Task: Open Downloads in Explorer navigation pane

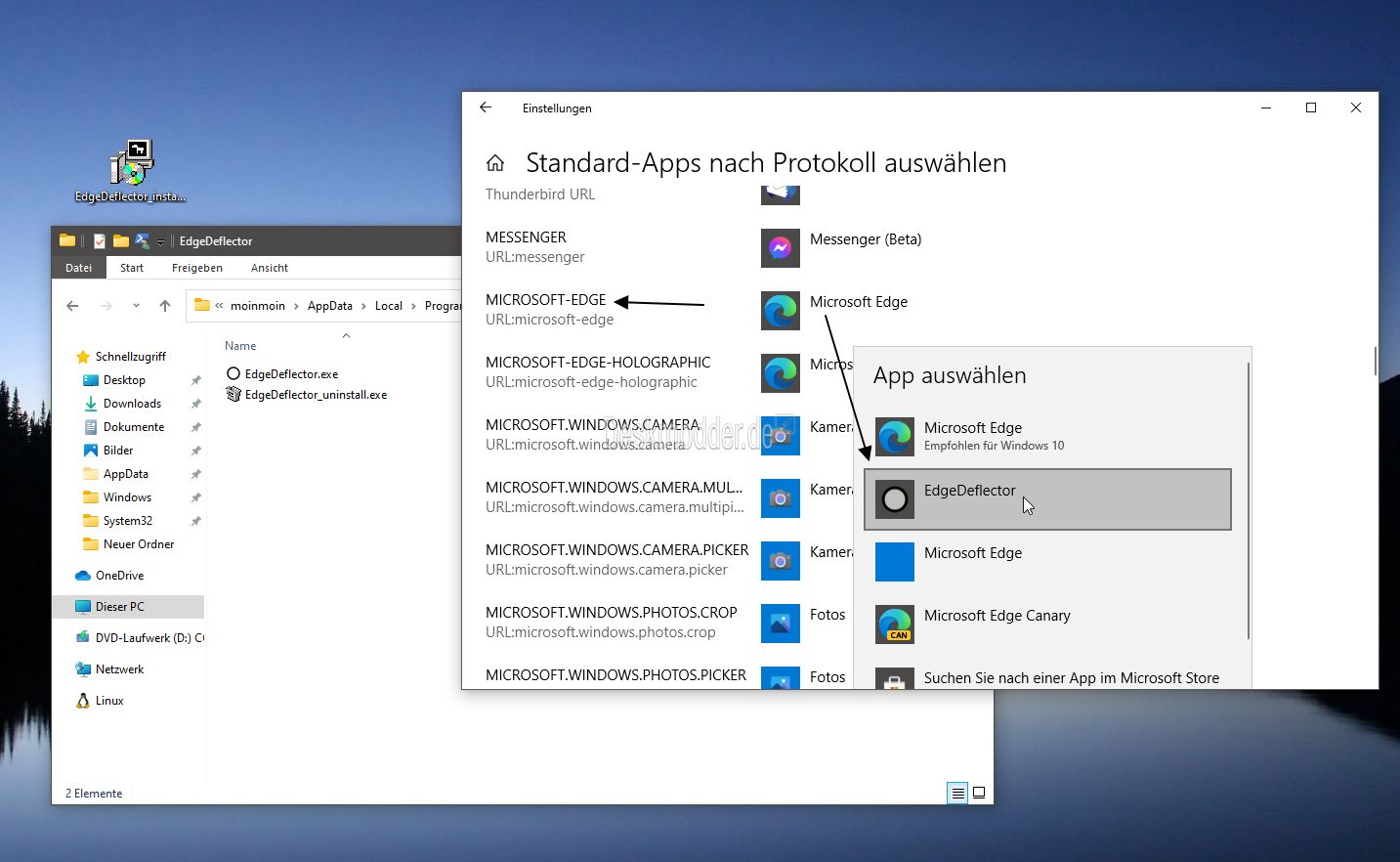Action: (122, 404)
